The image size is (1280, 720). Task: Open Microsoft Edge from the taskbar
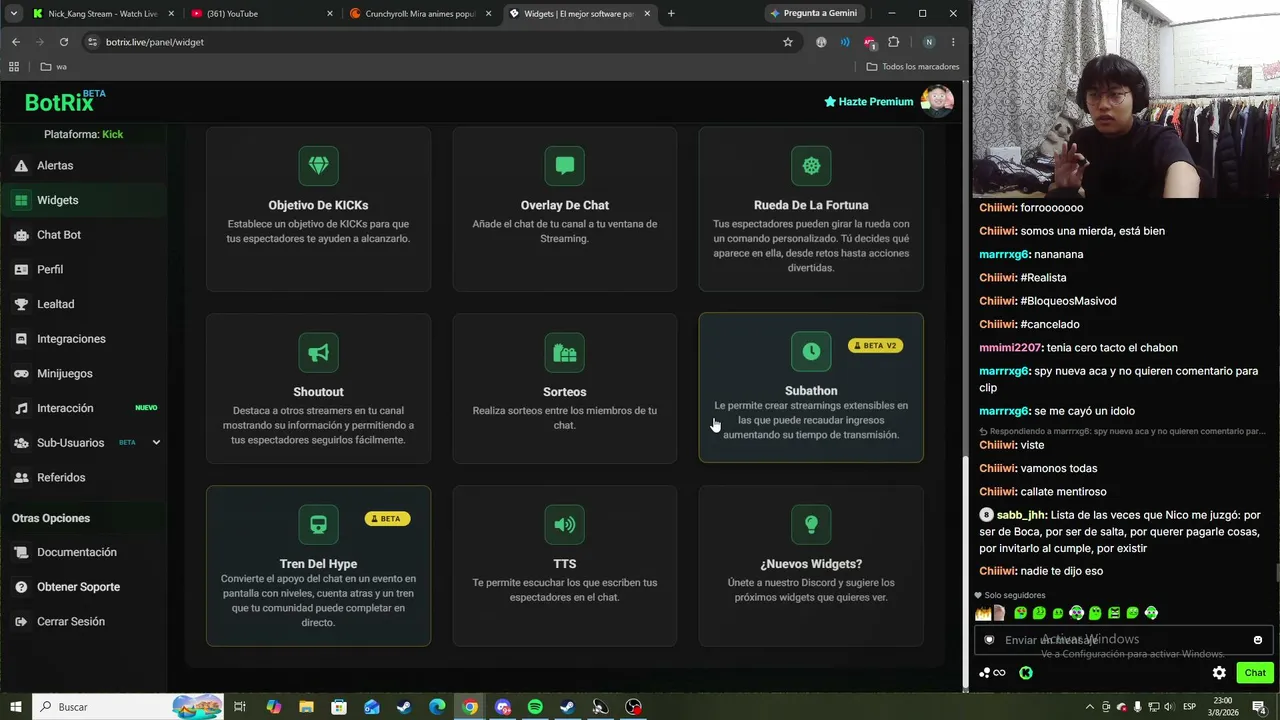tap(437, 707)
